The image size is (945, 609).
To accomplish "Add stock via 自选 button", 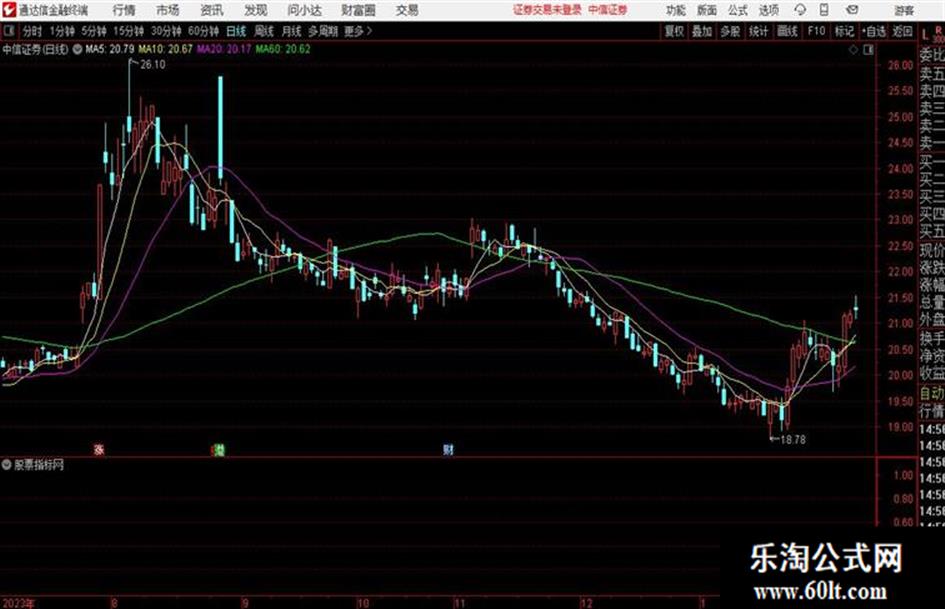I will 873,31.
